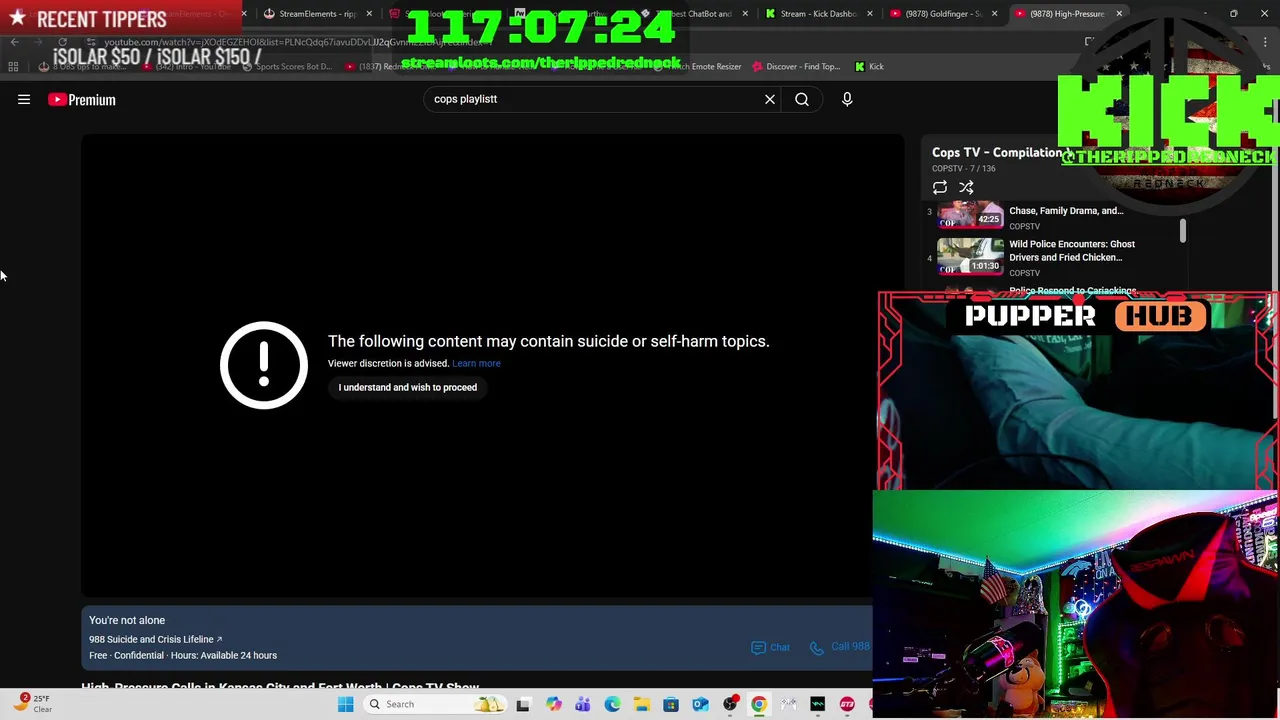The height and width of the screenshot is (720, 1280).
Task: Proceed past the self-harm content warning
Action: coord(407,387)
